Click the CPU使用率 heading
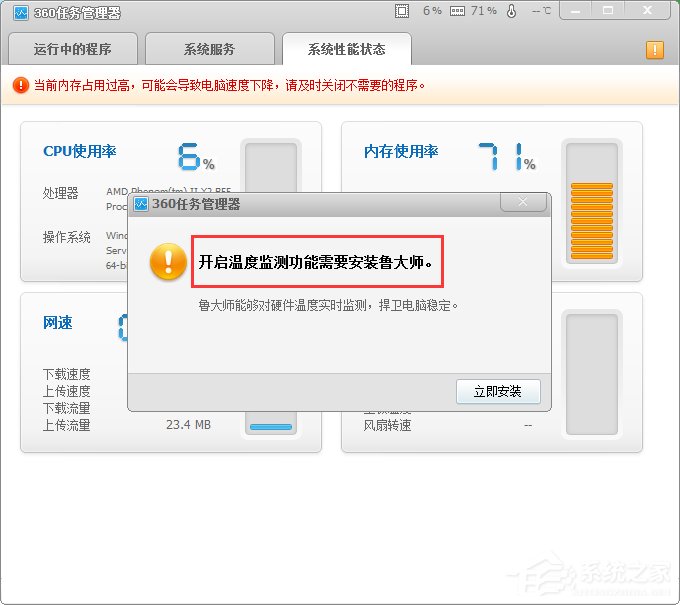The width and height of the screenshot is (680, 605). coord(80,151)
